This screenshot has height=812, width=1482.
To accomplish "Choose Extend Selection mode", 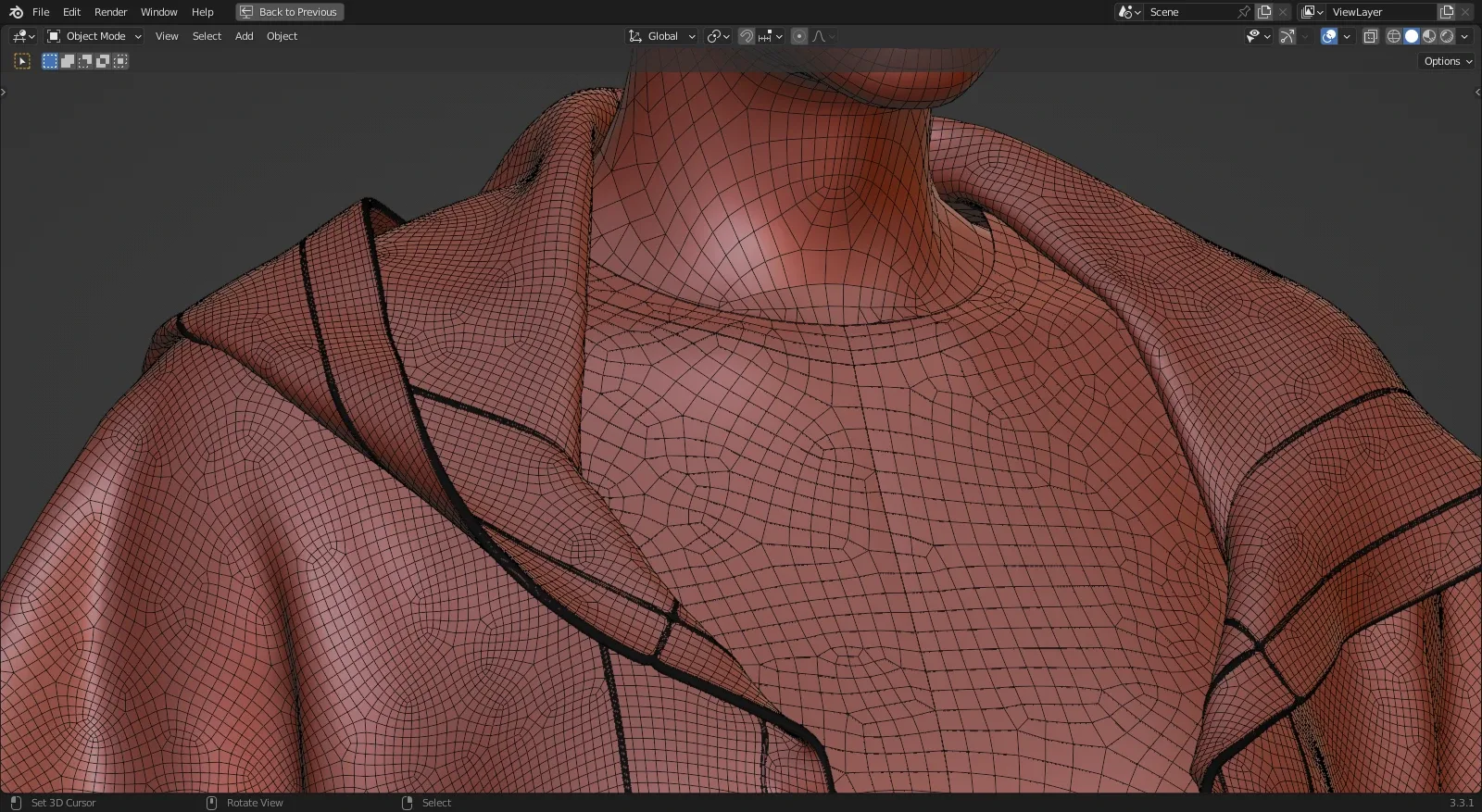I will tap(68, 61).
